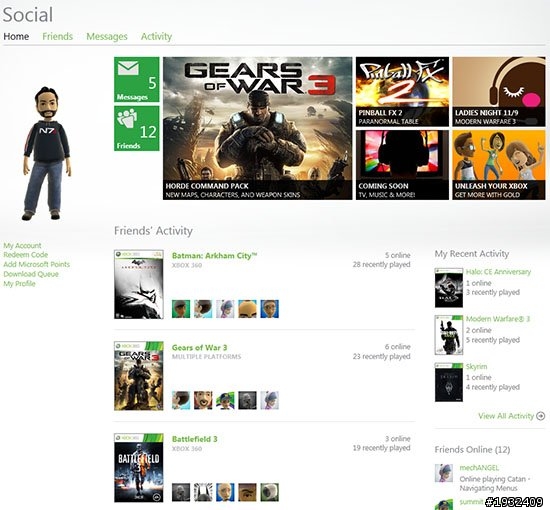Open third friend gamerpic under Batman: Arkham City
The image size is (550, 510).
(225, 309)
